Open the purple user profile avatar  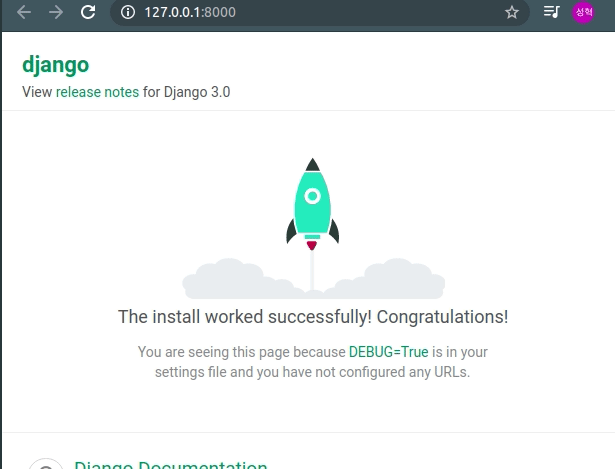point(583,12)
